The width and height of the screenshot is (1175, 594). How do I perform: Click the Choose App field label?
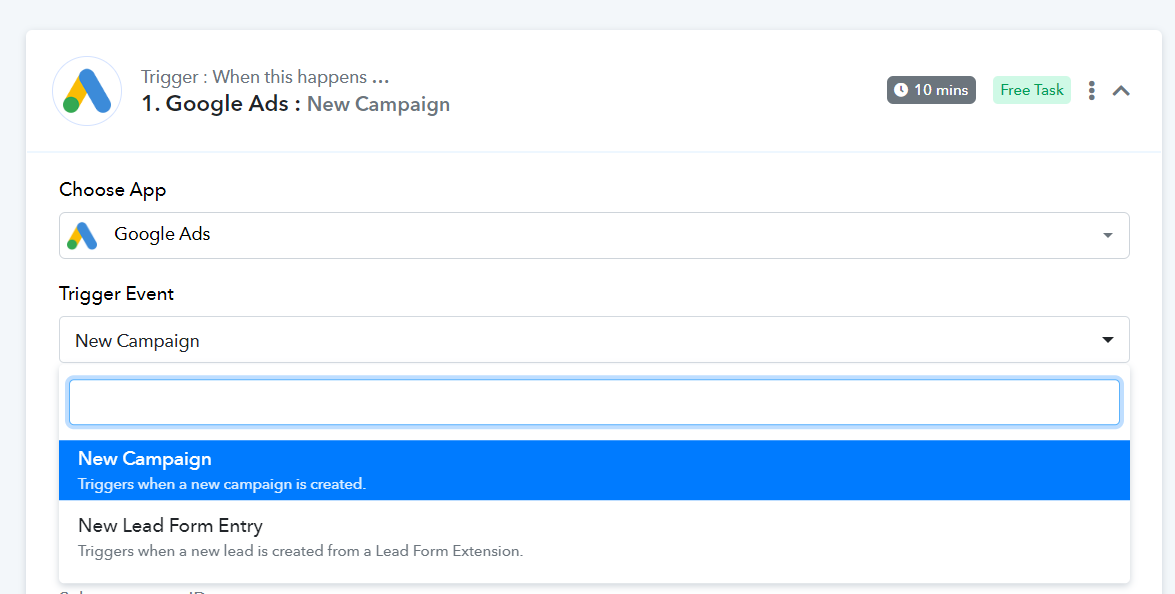tap(112, 190)
